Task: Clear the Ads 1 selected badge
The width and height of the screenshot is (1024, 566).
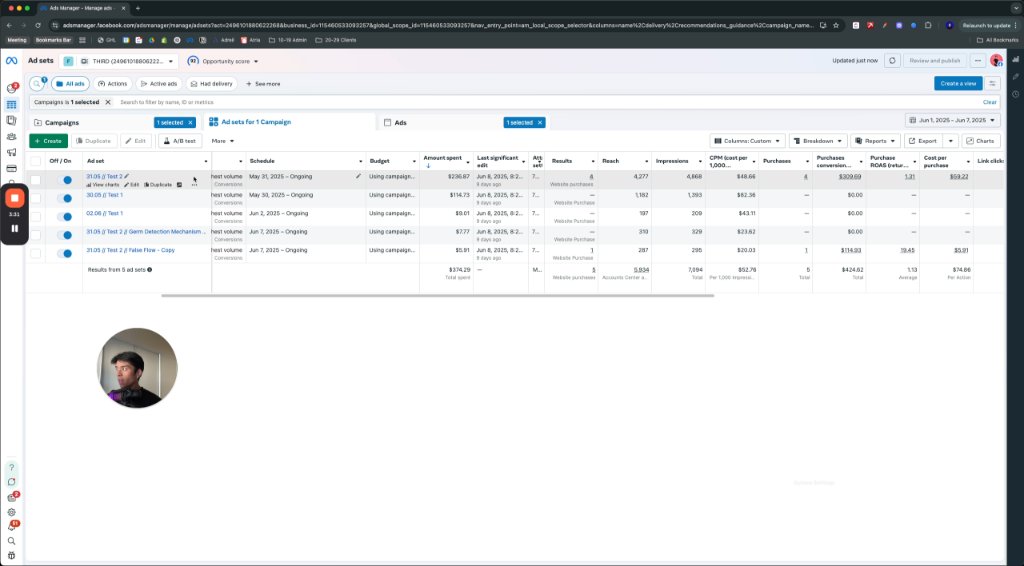Action: coord(540,123)
